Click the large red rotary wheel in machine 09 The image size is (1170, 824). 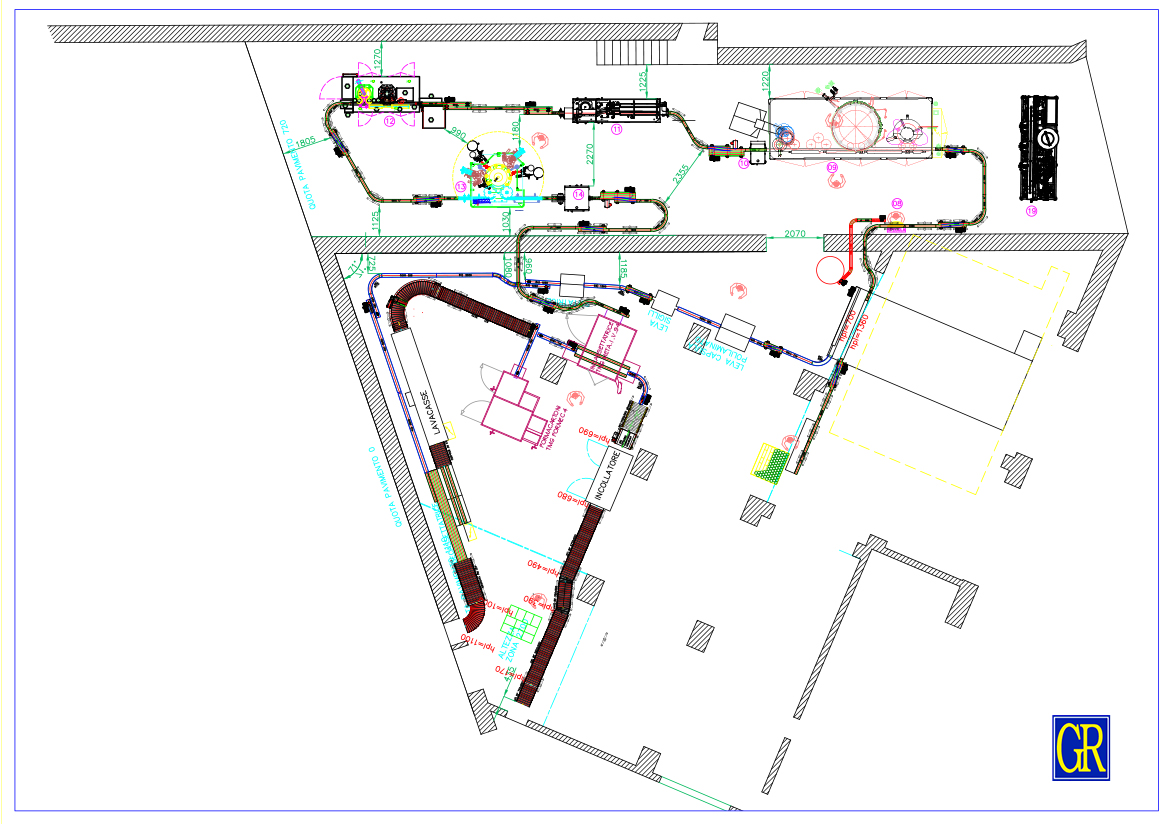pos(855,127)
